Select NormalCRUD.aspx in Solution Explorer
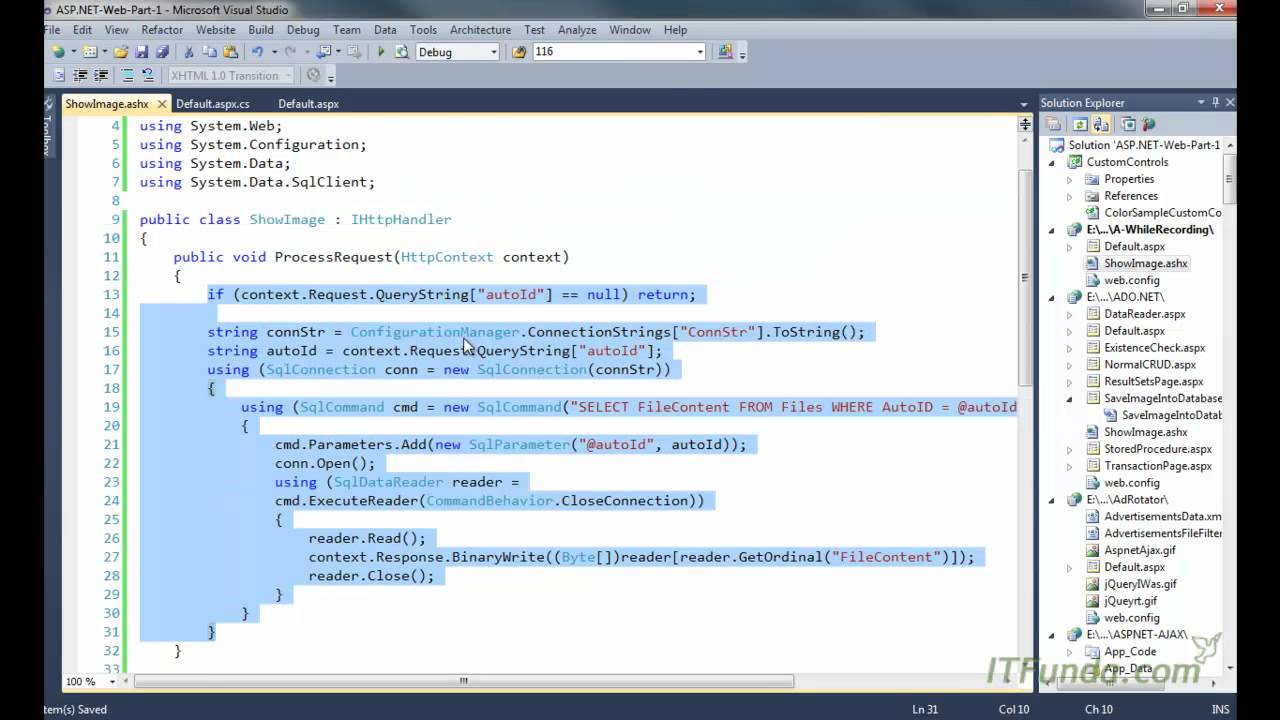Viewport: 1280px width, 720px height. coord(1150,365)
